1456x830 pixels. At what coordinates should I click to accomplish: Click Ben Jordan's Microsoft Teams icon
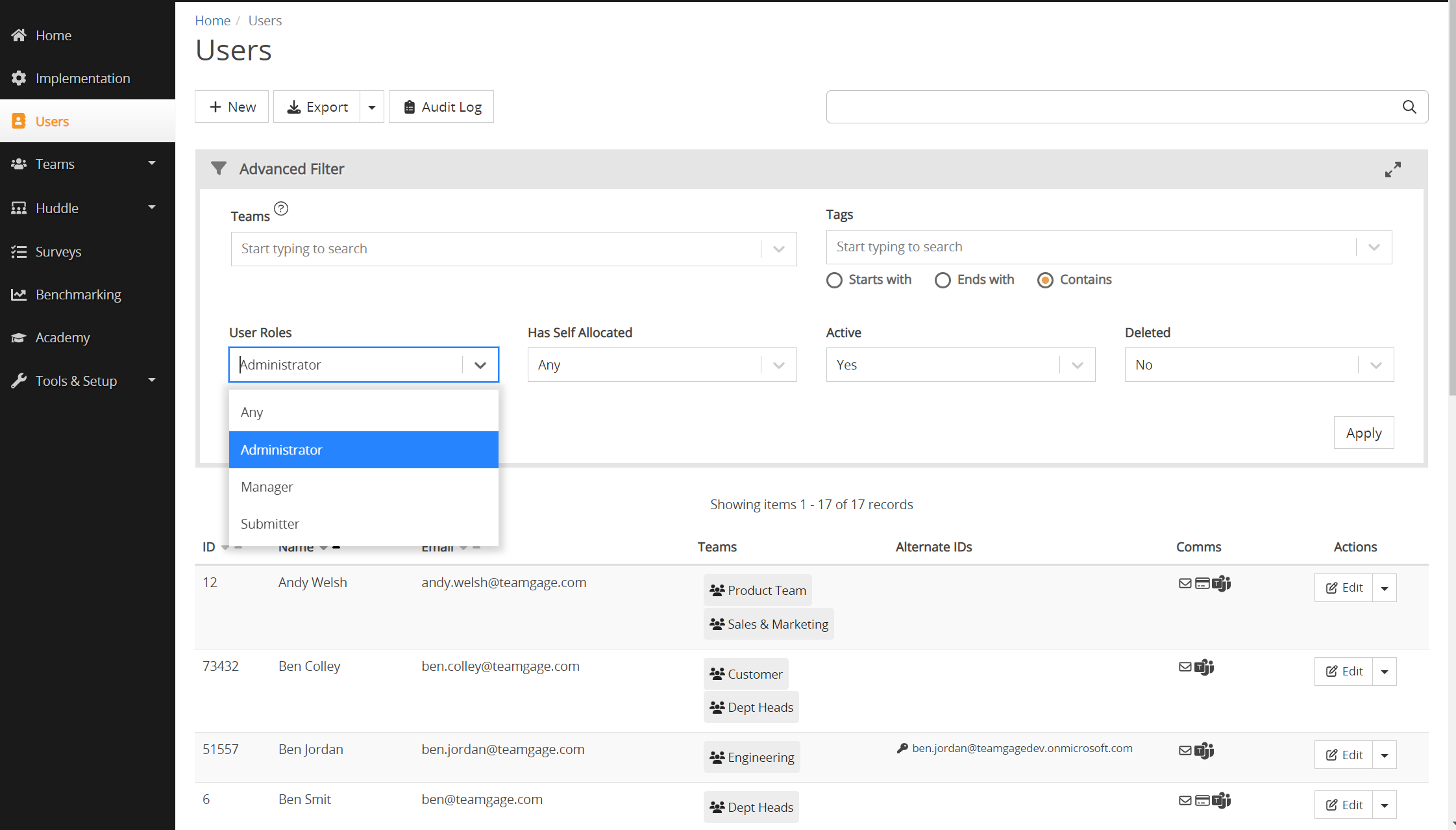tap(1205, 751)
